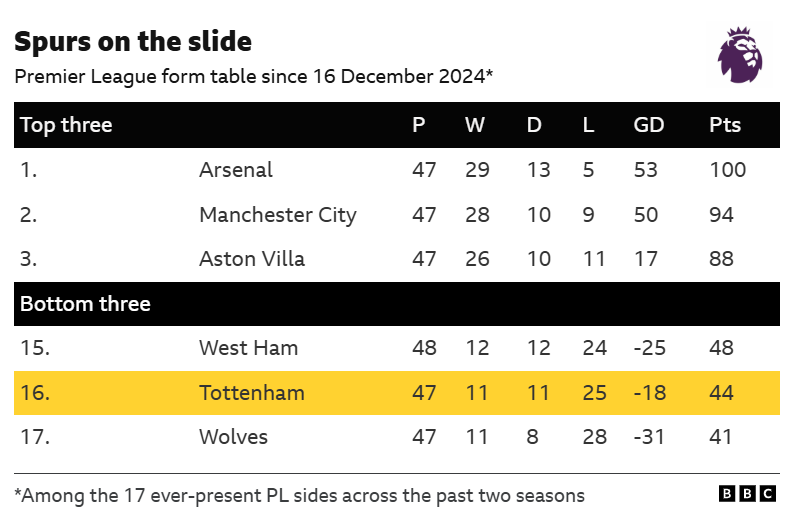Click Tottenham's -18 goal difference value
Screen dimensions: 794x528
point(650,393)
